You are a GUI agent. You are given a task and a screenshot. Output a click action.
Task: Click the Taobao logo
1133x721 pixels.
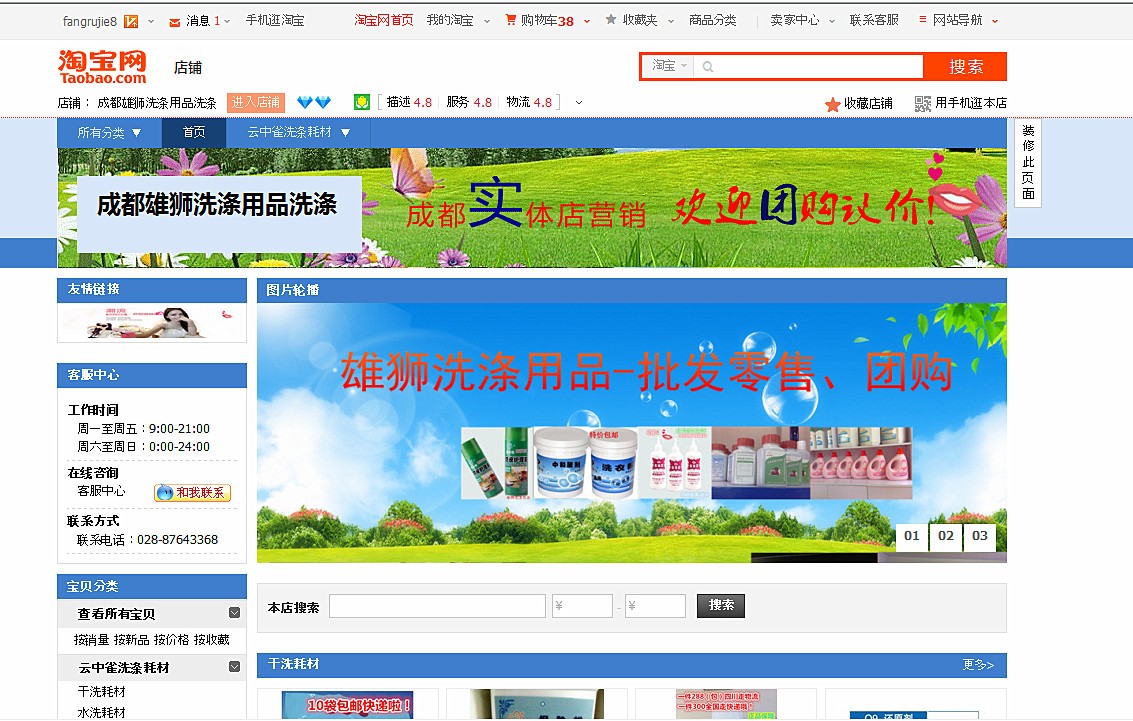[x=102, y=66]
